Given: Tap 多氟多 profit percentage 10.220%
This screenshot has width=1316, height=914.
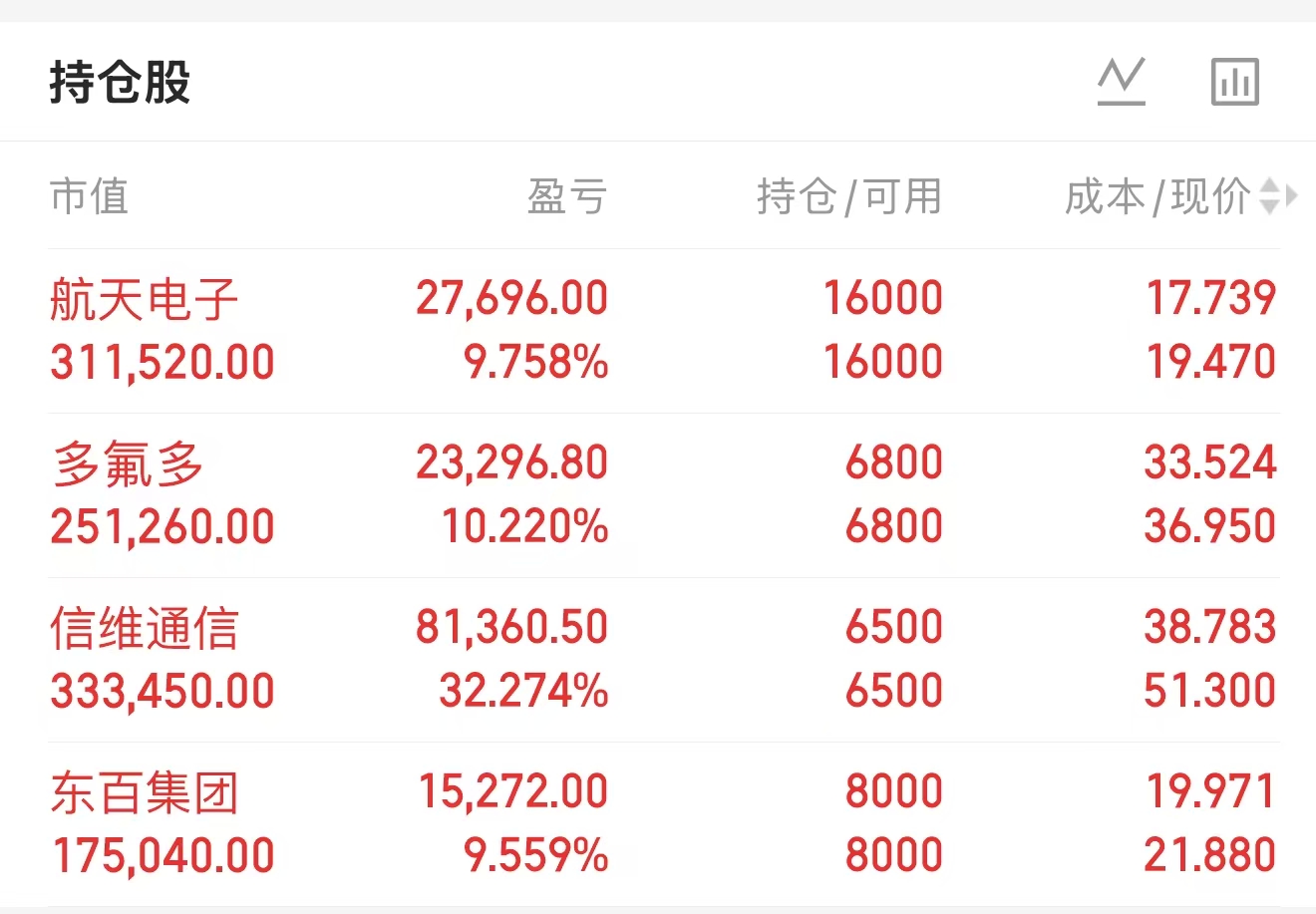Looking at the screenshot, I should (524, 527).
